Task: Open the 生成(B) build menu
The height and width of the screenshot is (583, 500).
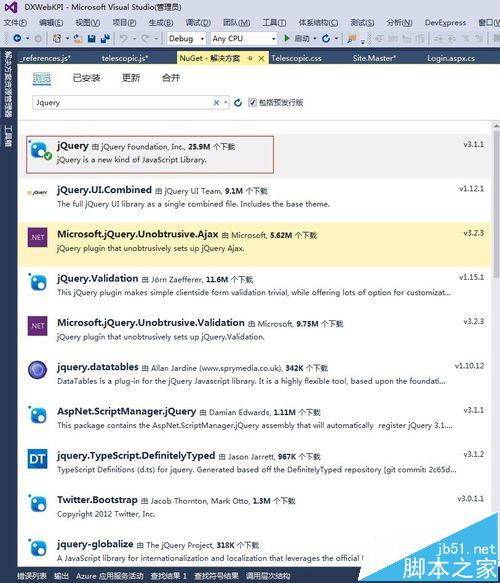Action: [161, 23]
